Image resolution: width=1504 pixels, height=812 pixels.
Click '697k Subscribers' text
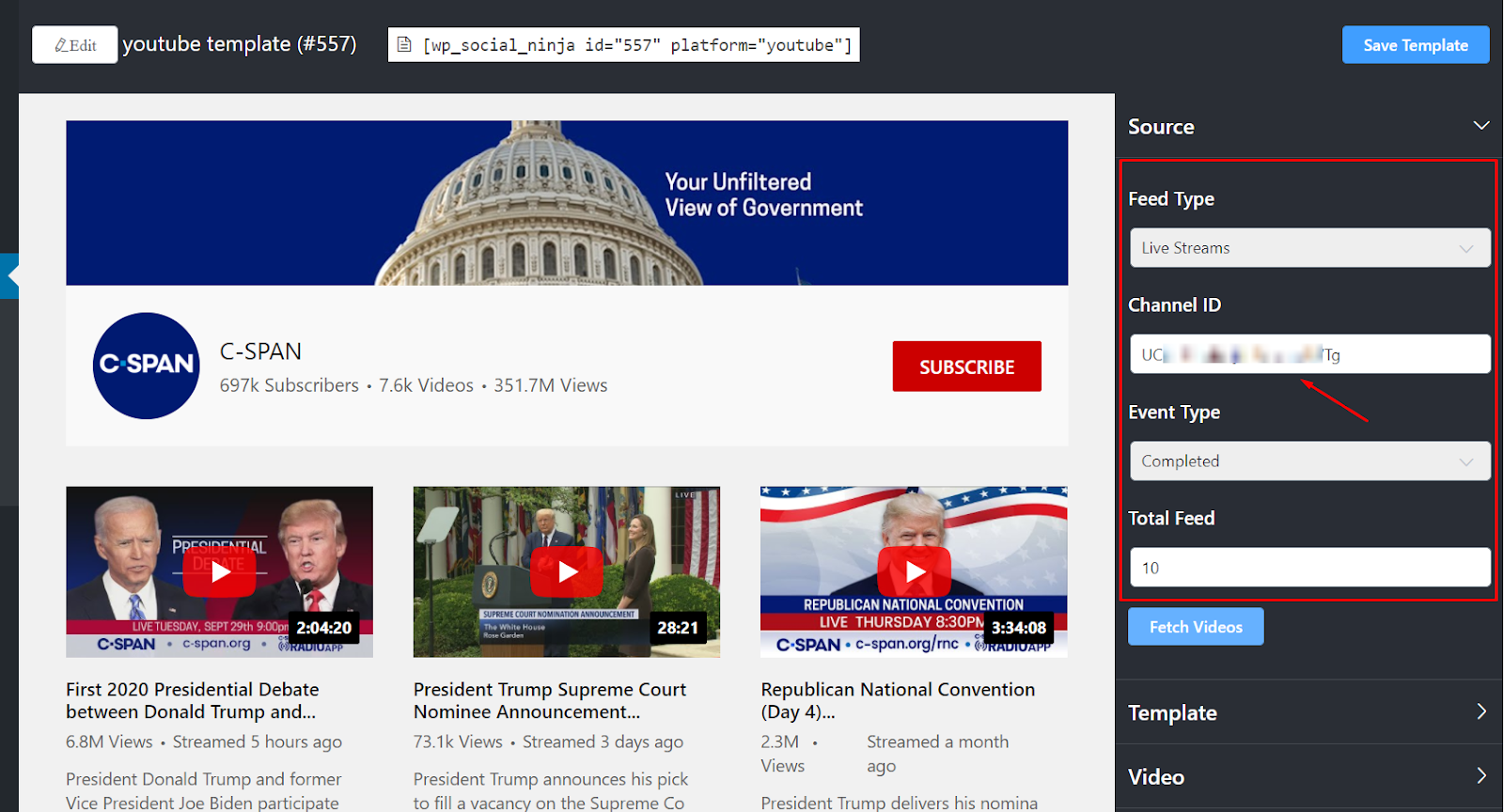290,385
